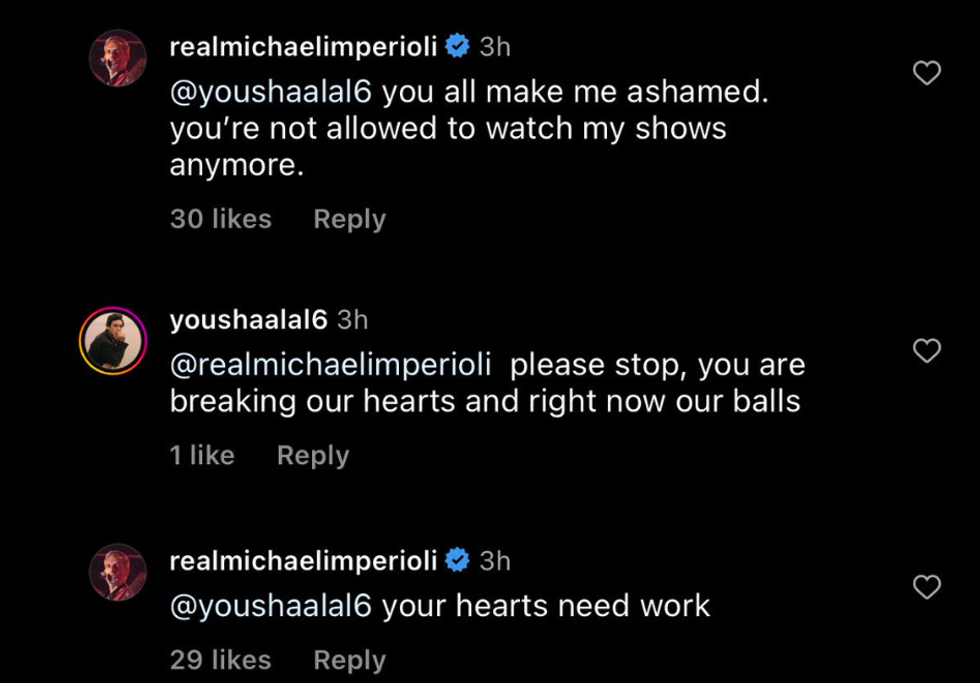This screenshot has width=980, height=683.
Task: Like the "you all make me ashamed" comment
Action: coord(927,73)
